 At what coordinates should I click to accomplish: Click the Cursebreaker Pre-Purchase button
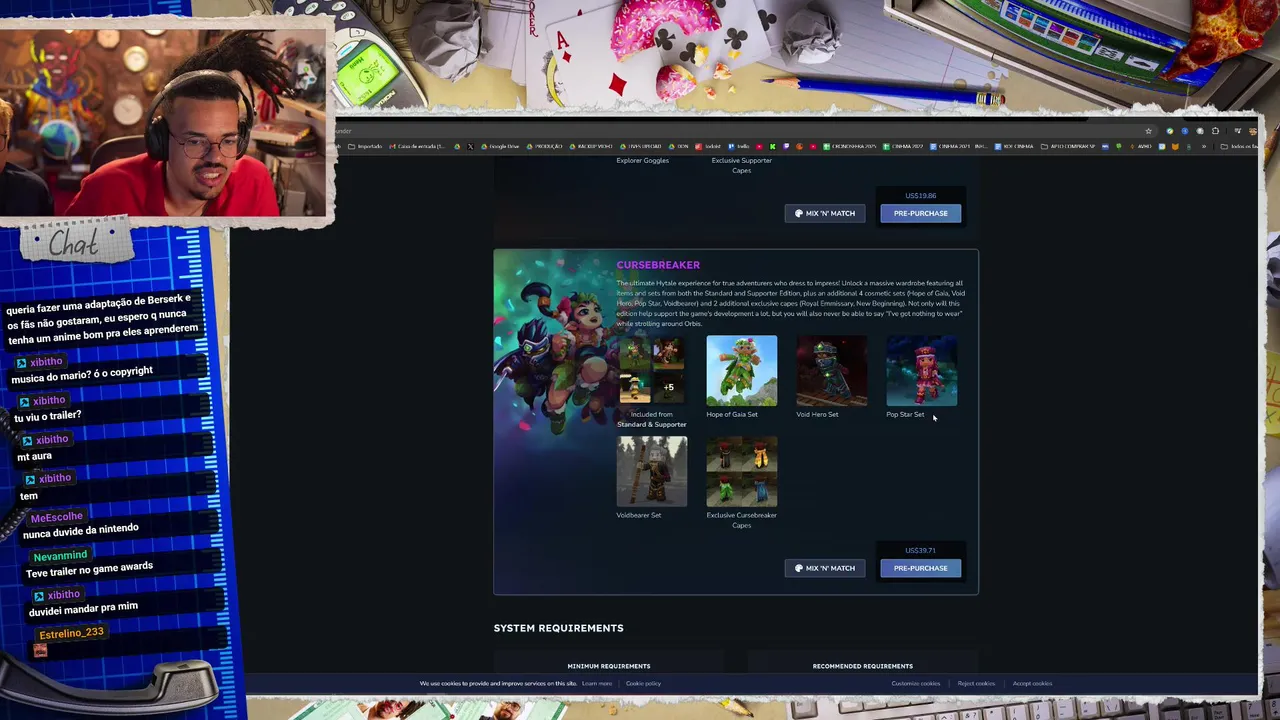920,568
